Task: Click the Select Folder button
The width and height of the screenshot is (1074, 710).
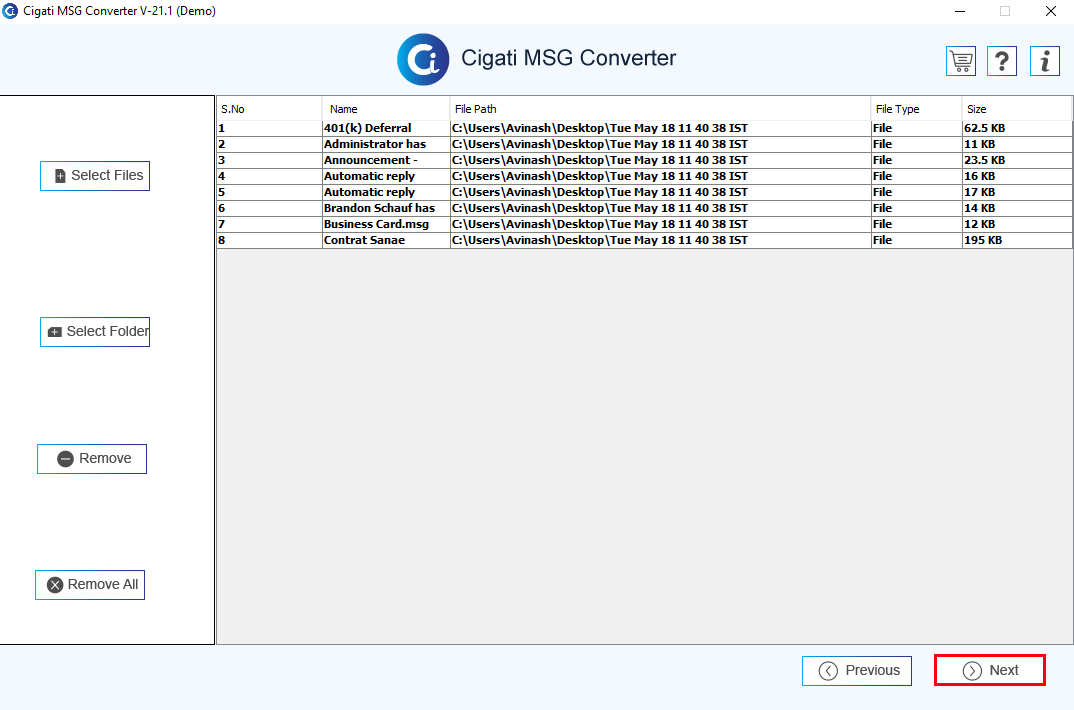Action: (x=95, y=332)
